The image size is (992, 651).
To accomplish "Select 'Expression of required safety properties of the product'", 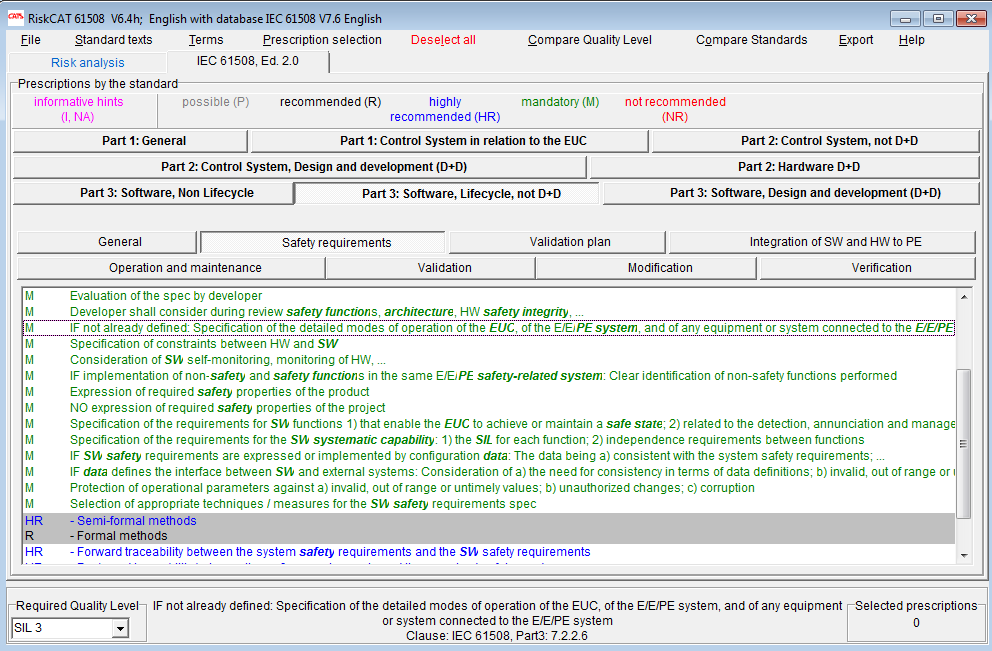I will pos(488,392).
